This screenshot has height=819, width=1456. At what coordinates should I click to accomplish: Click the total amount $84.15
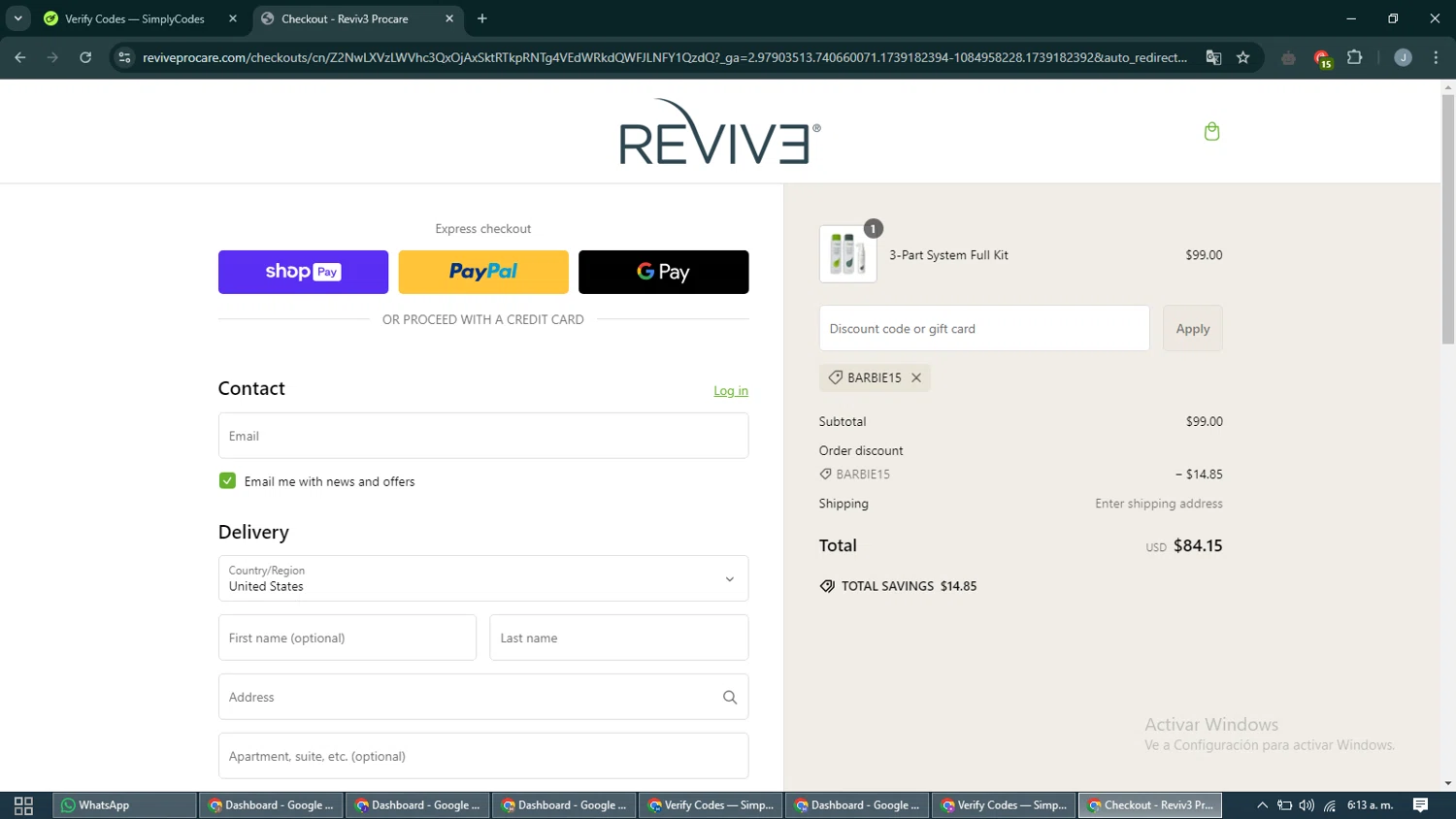click(x=1198, y=545)
